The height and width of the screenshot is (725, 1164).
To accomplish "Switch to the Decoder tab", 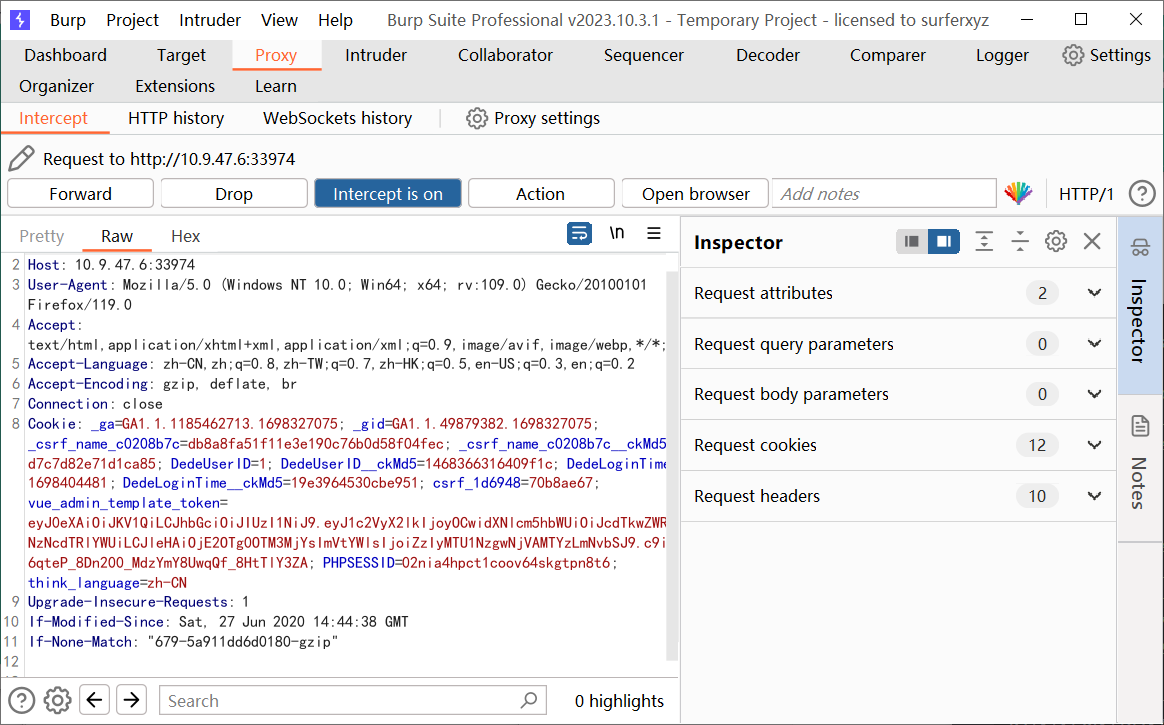I will click(x=768, y=55).
